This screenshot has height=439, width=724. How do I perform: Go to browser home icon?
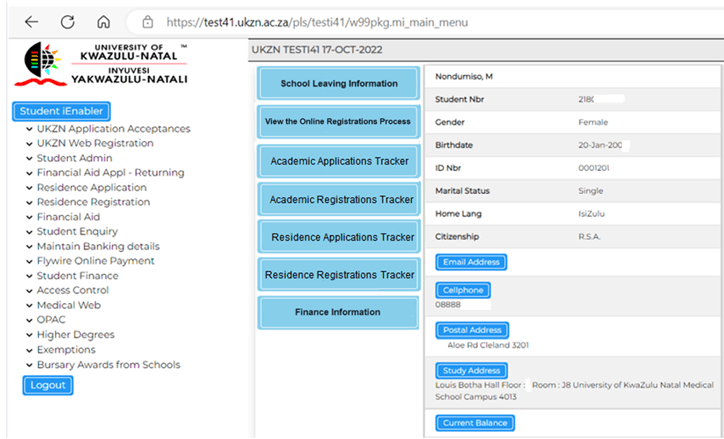pos(104,21)
